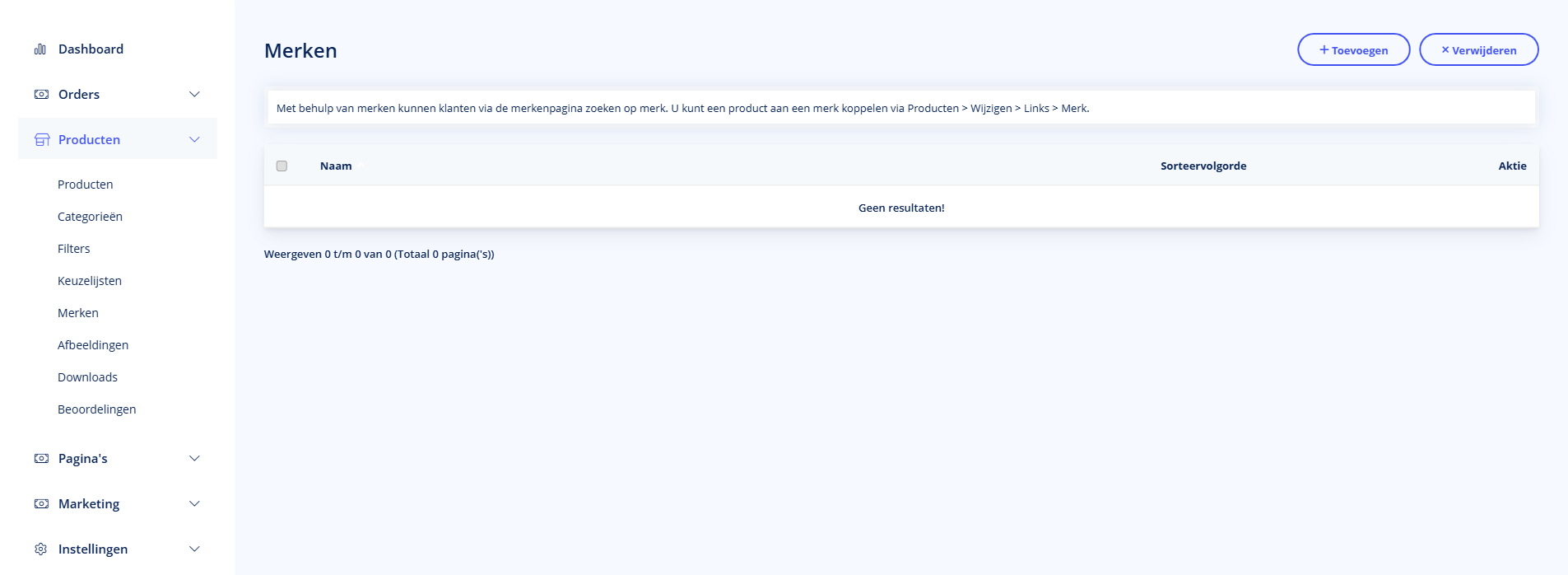Click the Dashboard bar chart icon
Viewport: 1568px width, 575px height.
coord(40,49)
